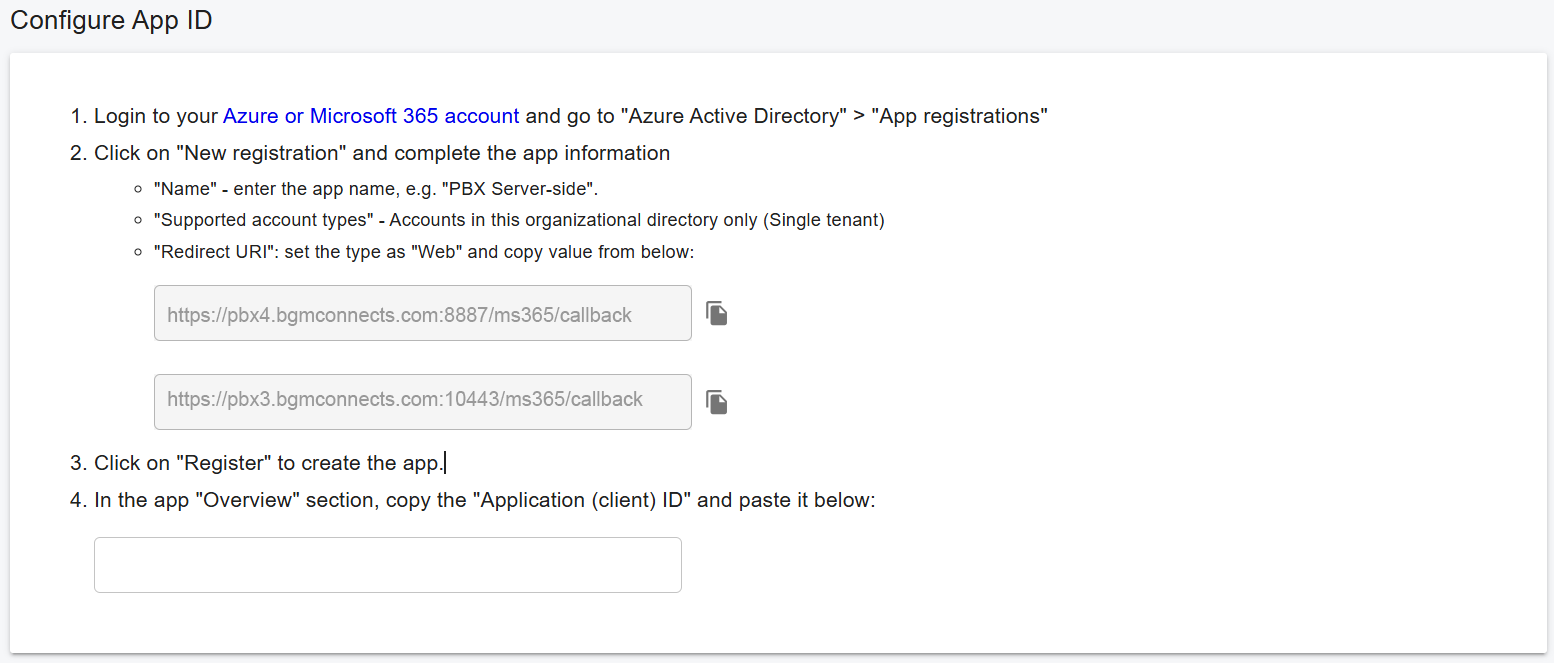Click the "App registrations" text in step 1
Viewport: 1555px width, 663px height.
(x=959, y=116)
